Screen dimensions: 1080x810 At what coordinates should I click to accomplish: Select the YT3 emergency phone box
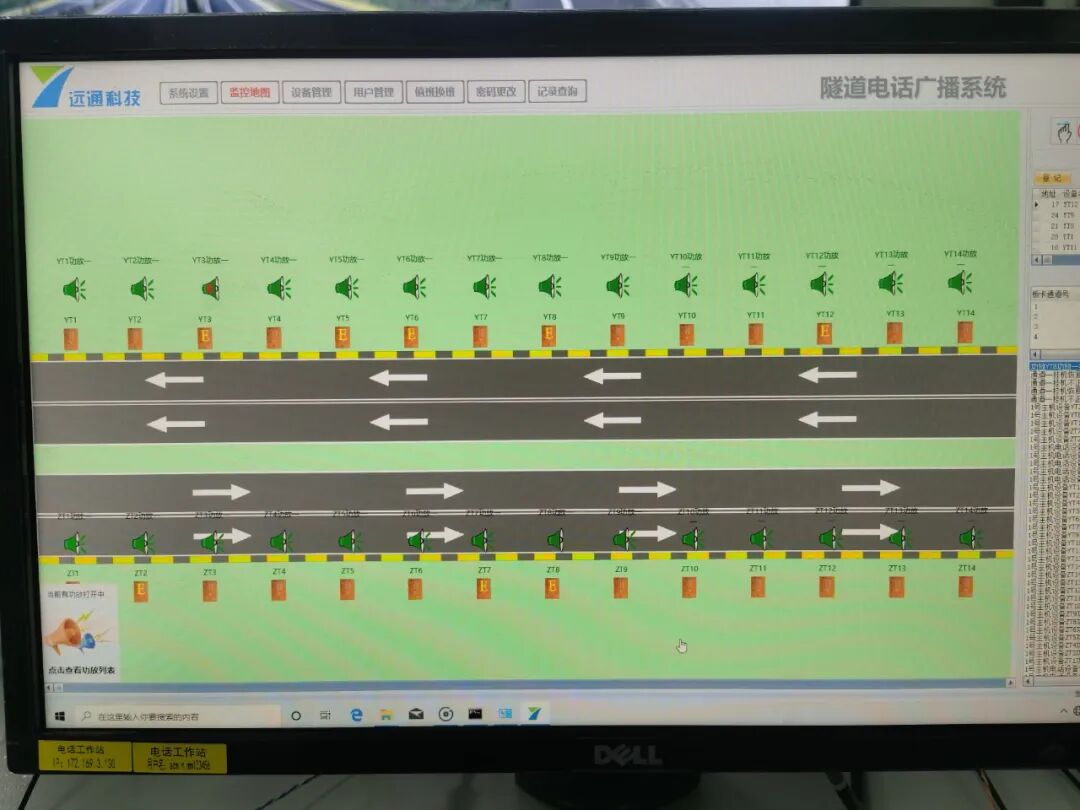(x=205, y=337)
